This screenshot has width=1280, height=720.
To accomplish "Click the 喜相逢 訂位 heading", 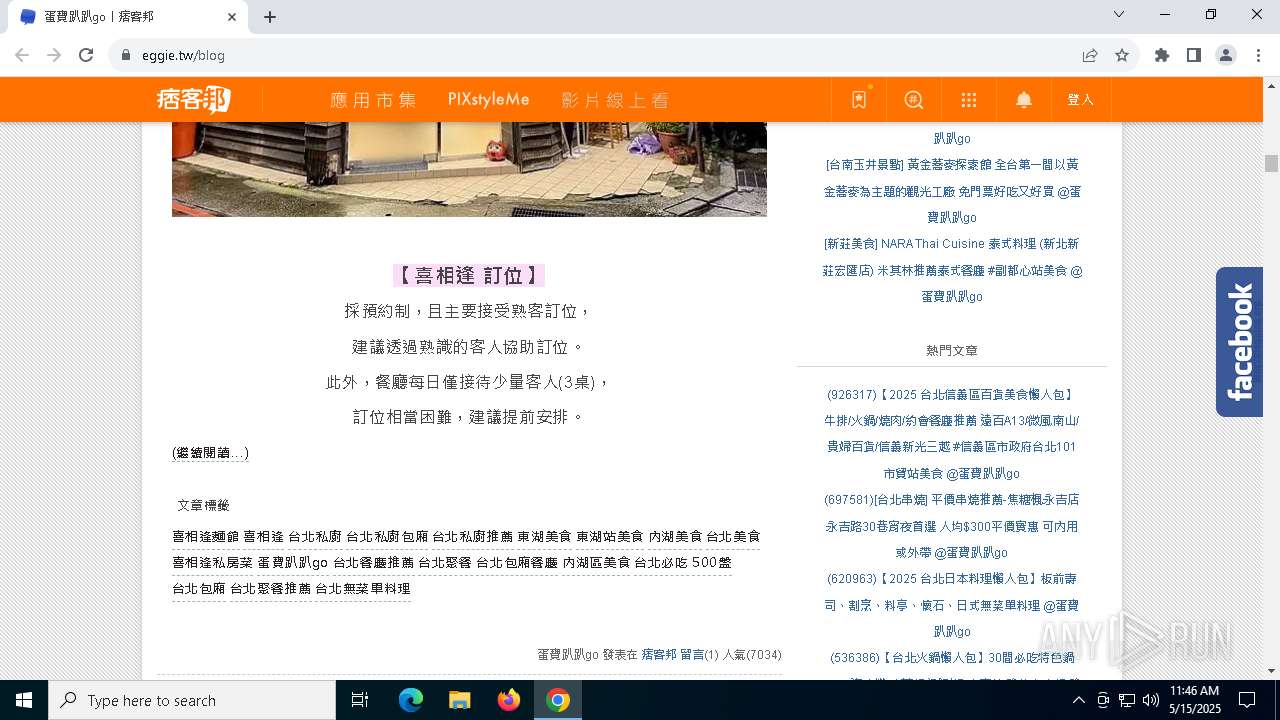I will click(x=469, y=276).
